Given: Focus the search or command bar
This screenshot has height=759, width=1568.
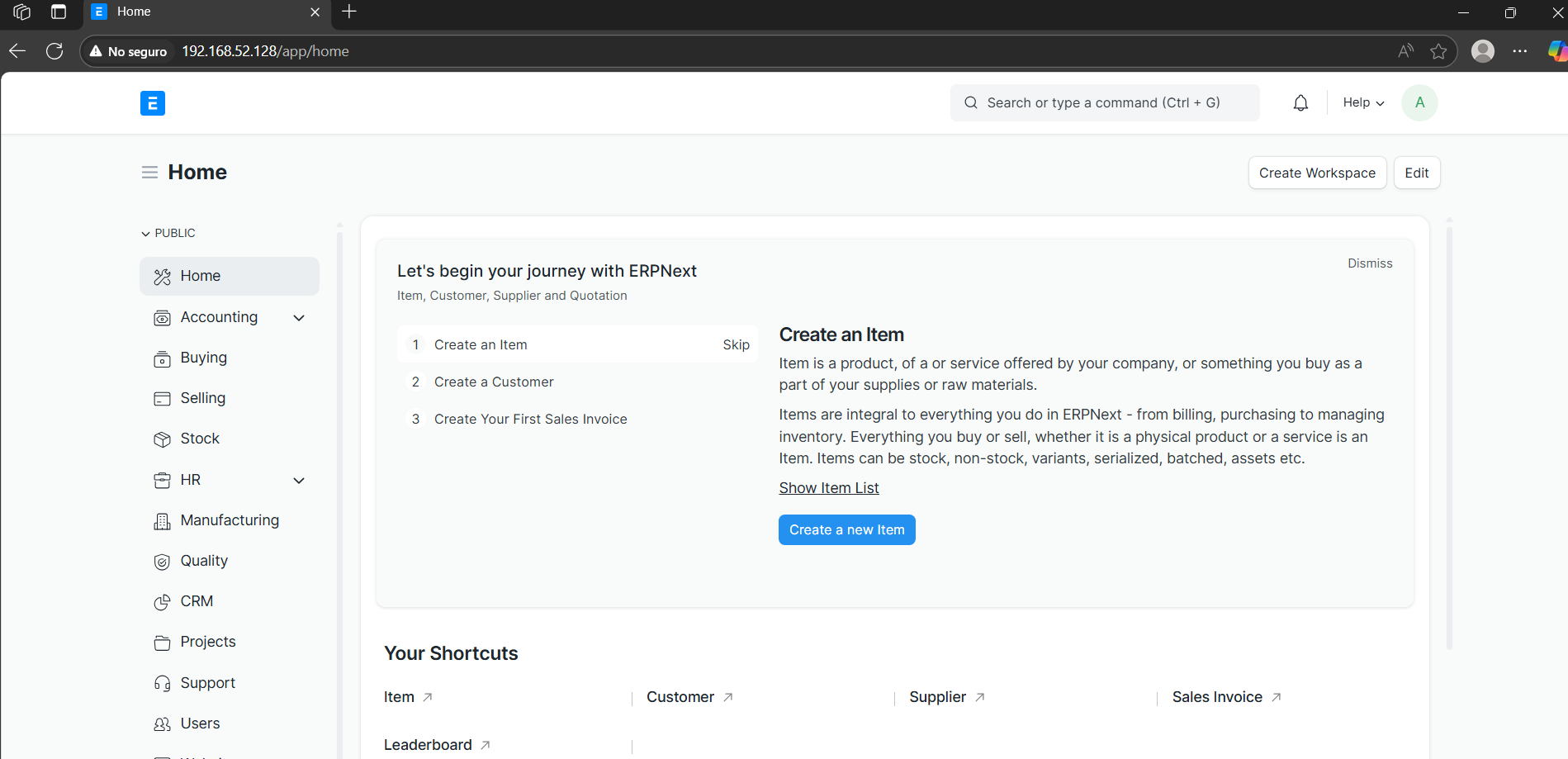Looking at the screenshot, I should coord(1105,103).
